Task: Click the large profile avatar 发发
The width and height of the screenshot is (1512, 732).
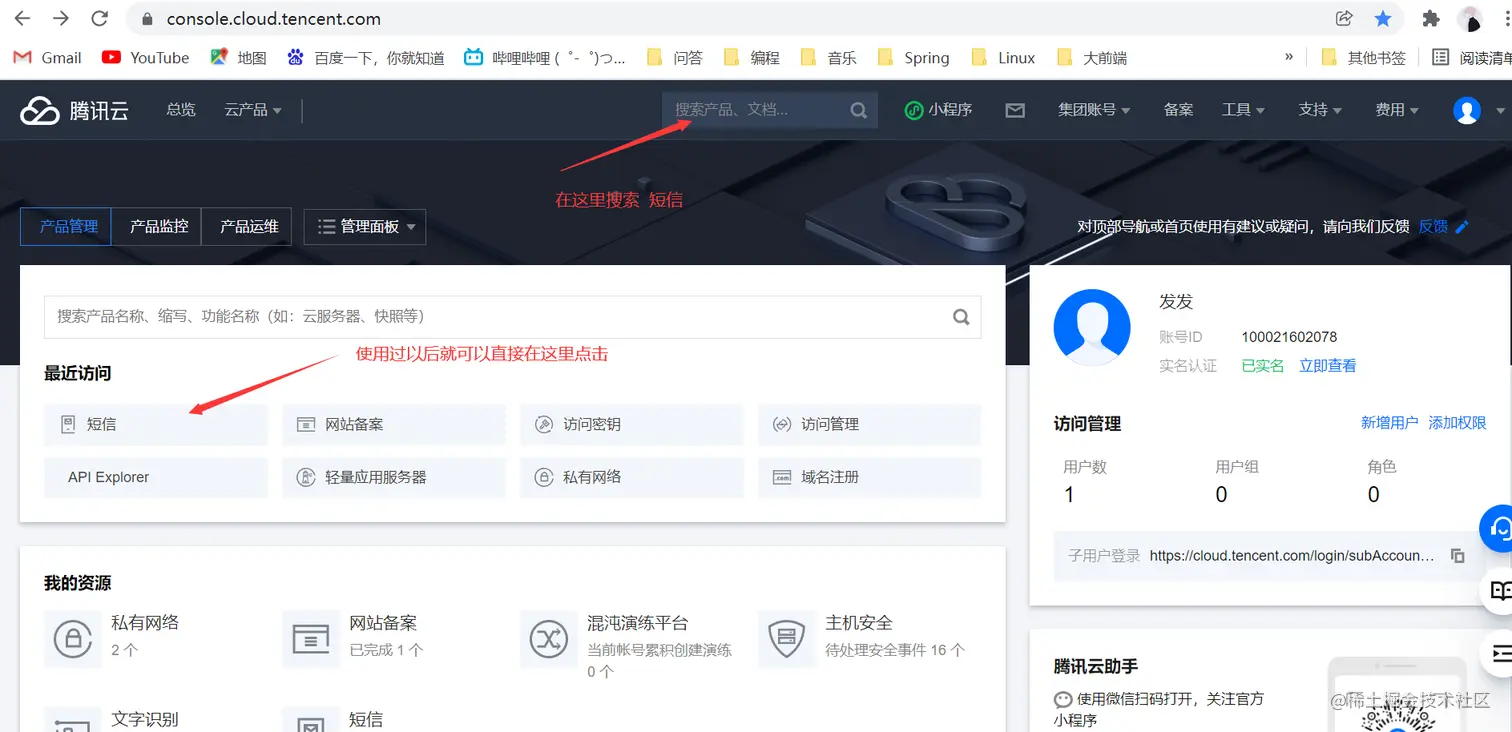Action: [1092, 328]
